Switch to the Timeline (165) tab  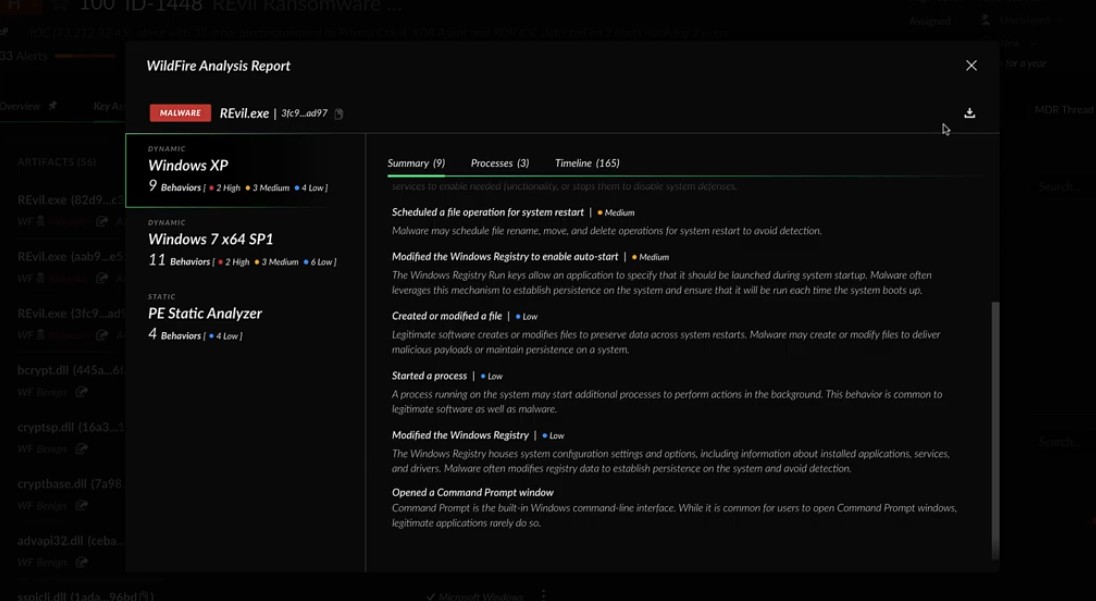[587, 163]
